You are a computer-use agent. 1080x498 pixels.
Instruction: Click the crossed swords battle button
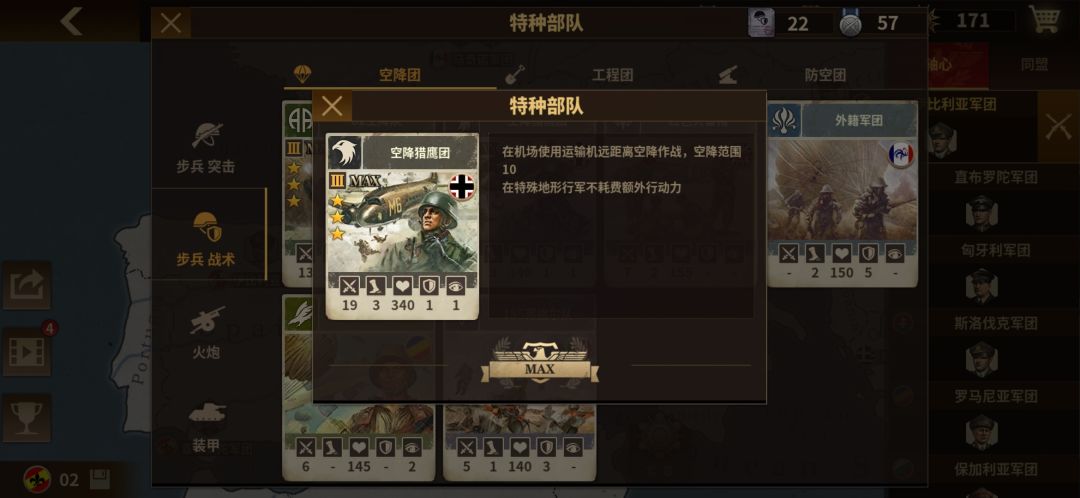click(1058, 127)
